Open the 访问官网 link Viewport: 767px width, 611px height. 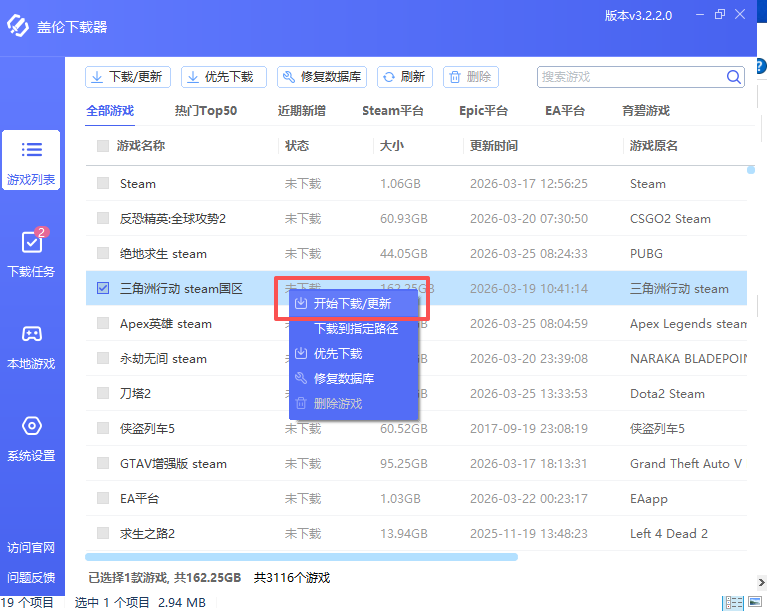tap(31, 547)
